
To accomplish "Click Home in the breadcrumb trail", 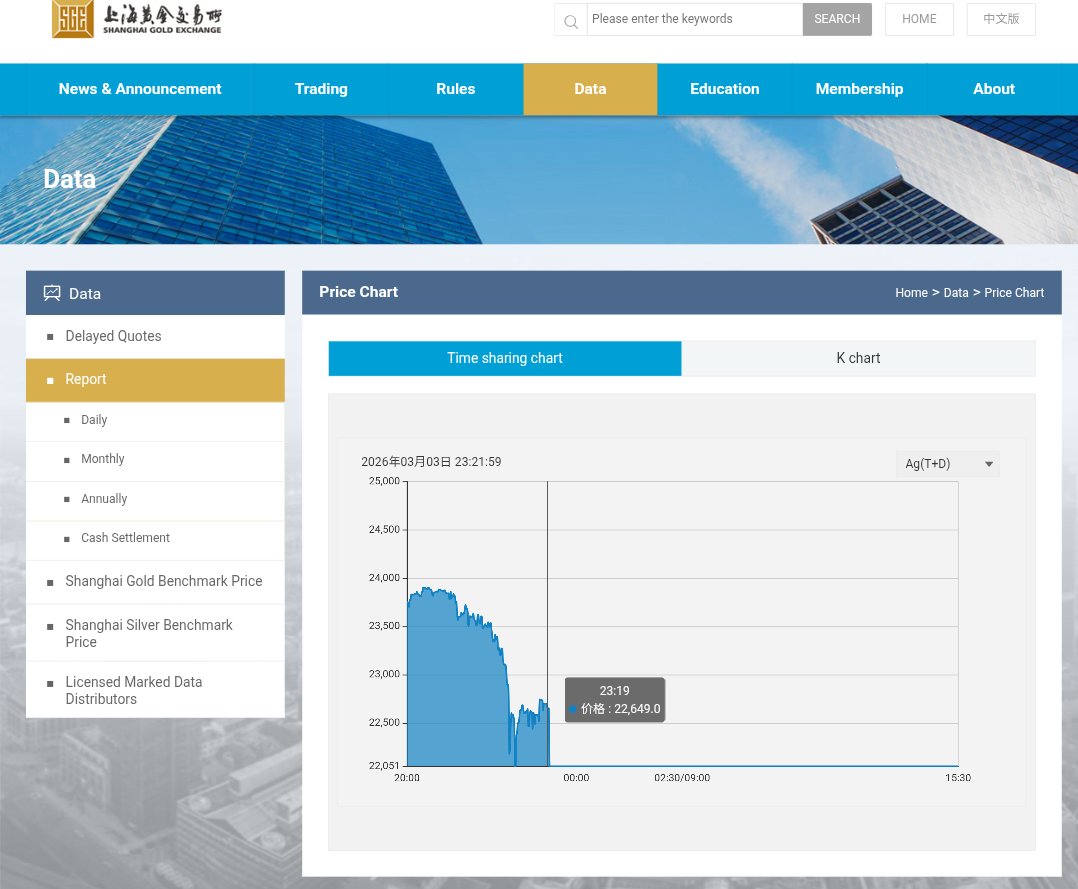I will [911, 292].
